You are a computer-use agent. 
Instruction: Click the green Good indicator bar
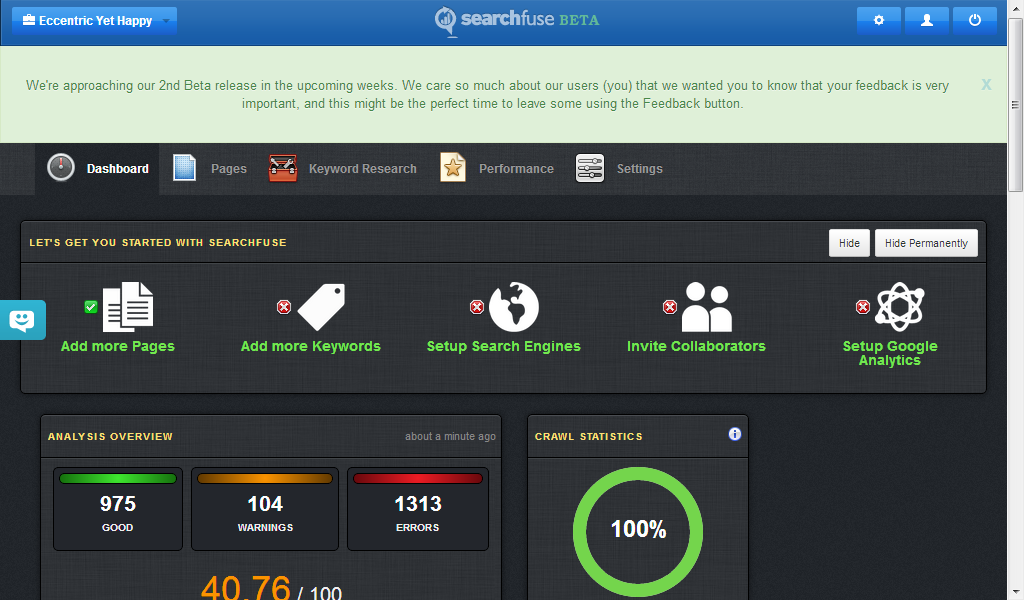tap(118, 479)
